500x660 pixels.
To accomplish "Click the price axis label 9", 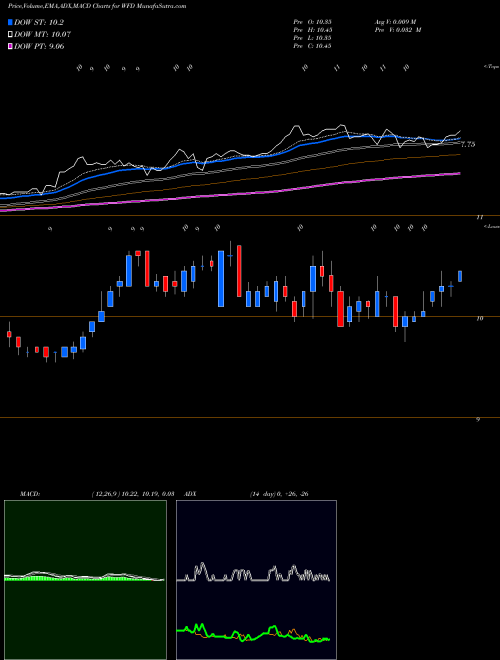I will pyautogui.click(x=478, y=420).
